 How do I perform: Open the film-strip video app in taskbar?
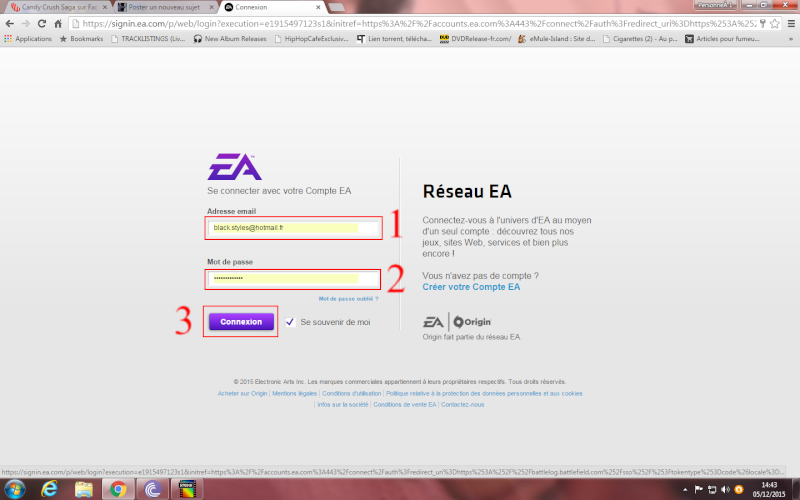click(187, 490)
